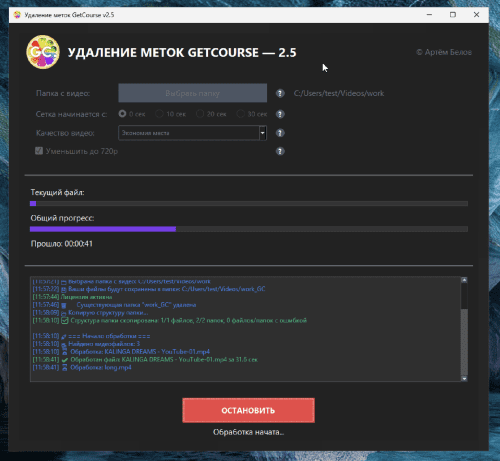
Task: Click the dropdown arrow of quality combo box
Action: [263, 133]
